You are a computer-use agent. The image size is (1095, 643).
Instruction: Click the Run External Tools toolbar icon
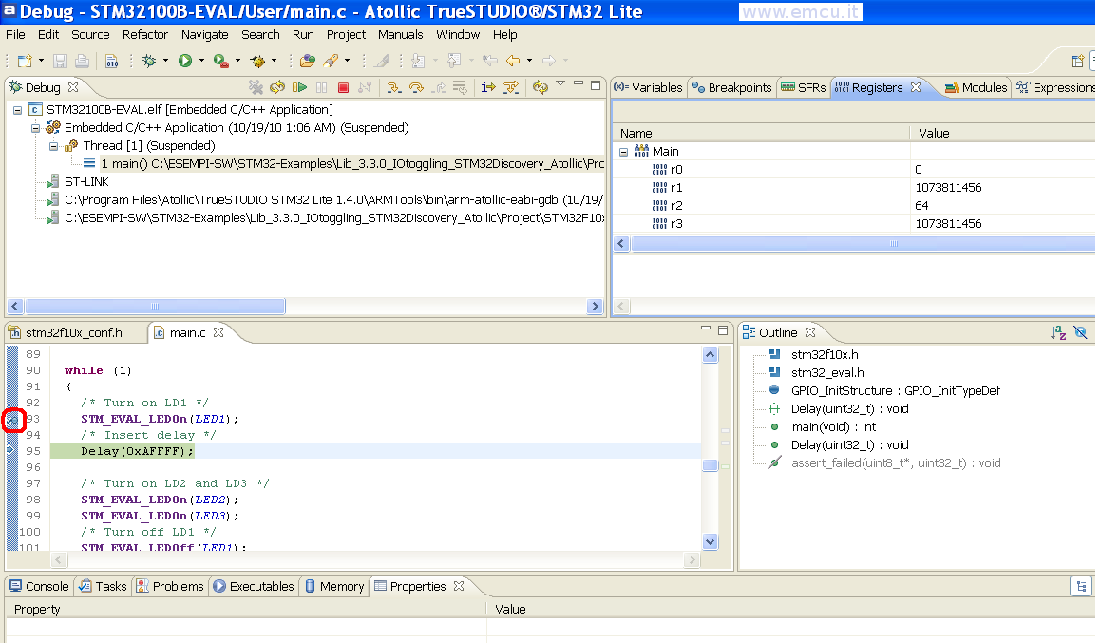coord(221,61)
